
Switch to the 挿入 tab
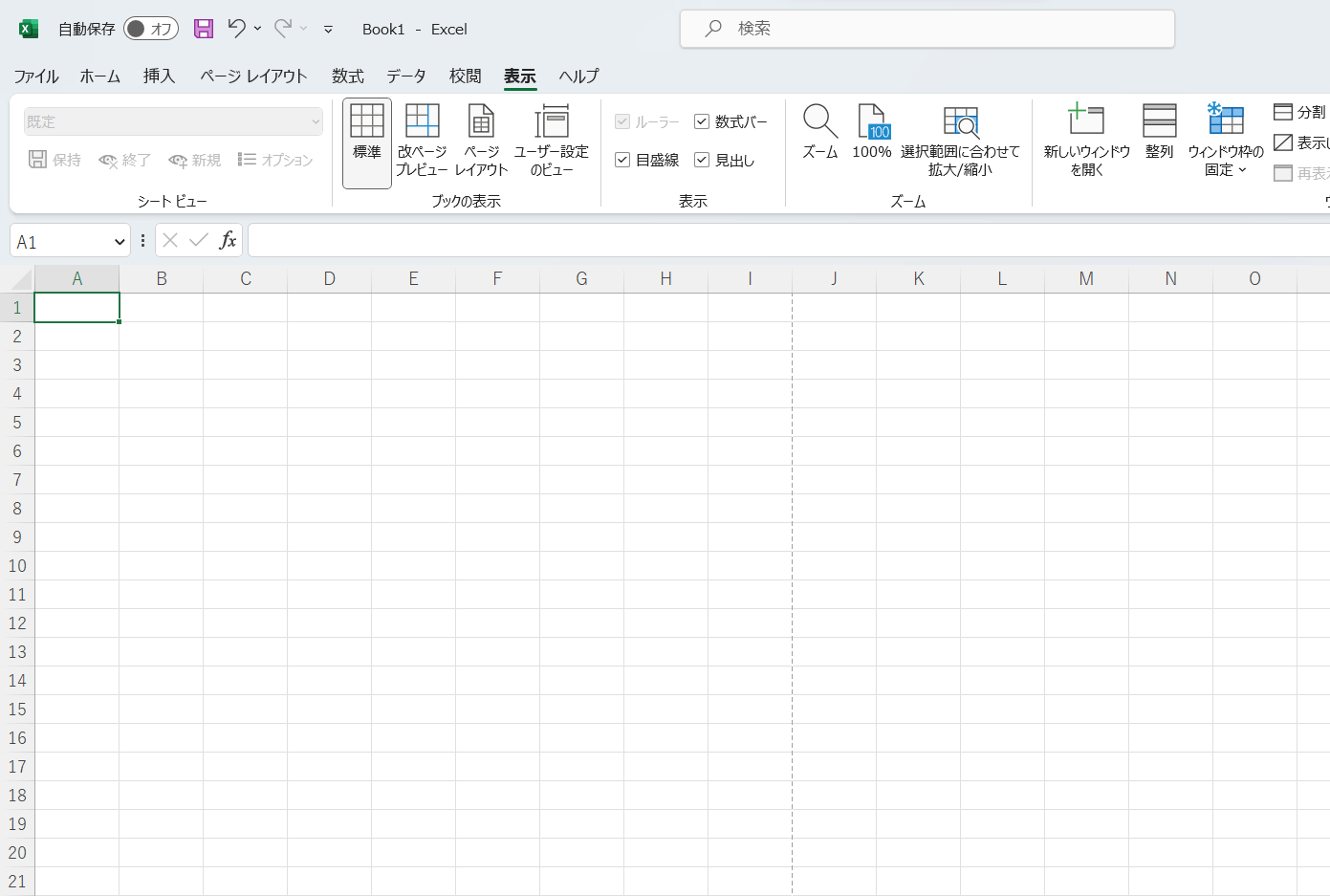[160, 76]
